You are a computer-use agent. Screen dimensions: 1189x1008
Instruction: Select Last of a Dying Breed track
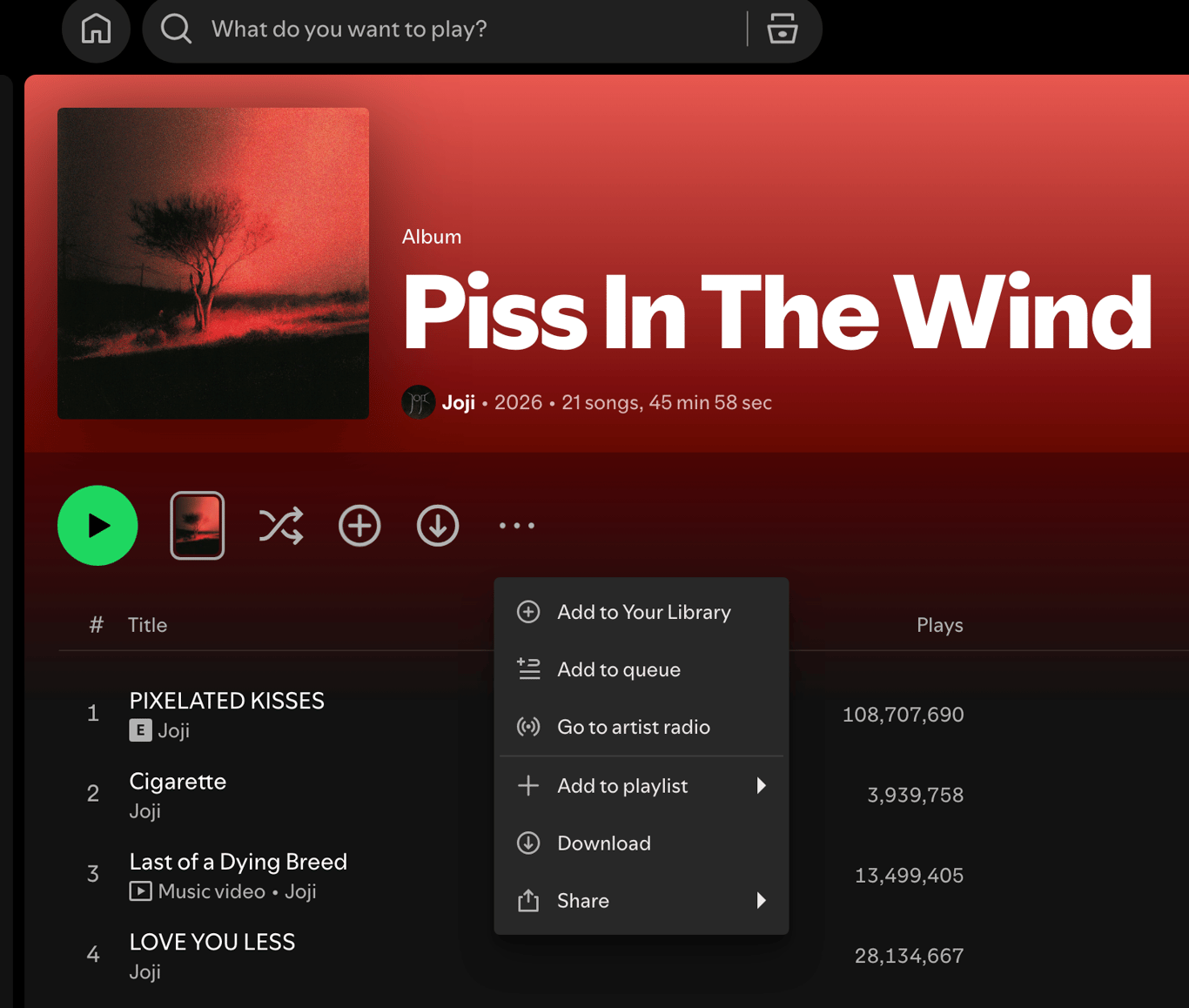pyautogui.click(x=238, y=862)
